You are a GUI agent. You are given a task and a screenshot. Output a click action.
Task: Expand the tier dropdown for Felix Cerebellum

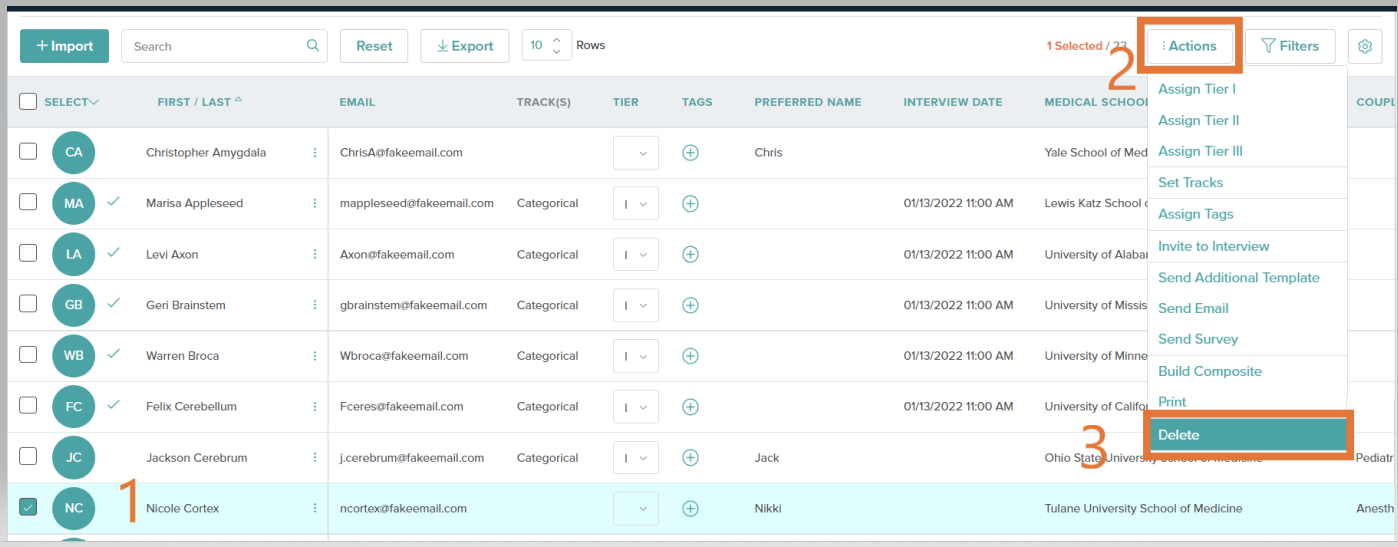(636, 406)
